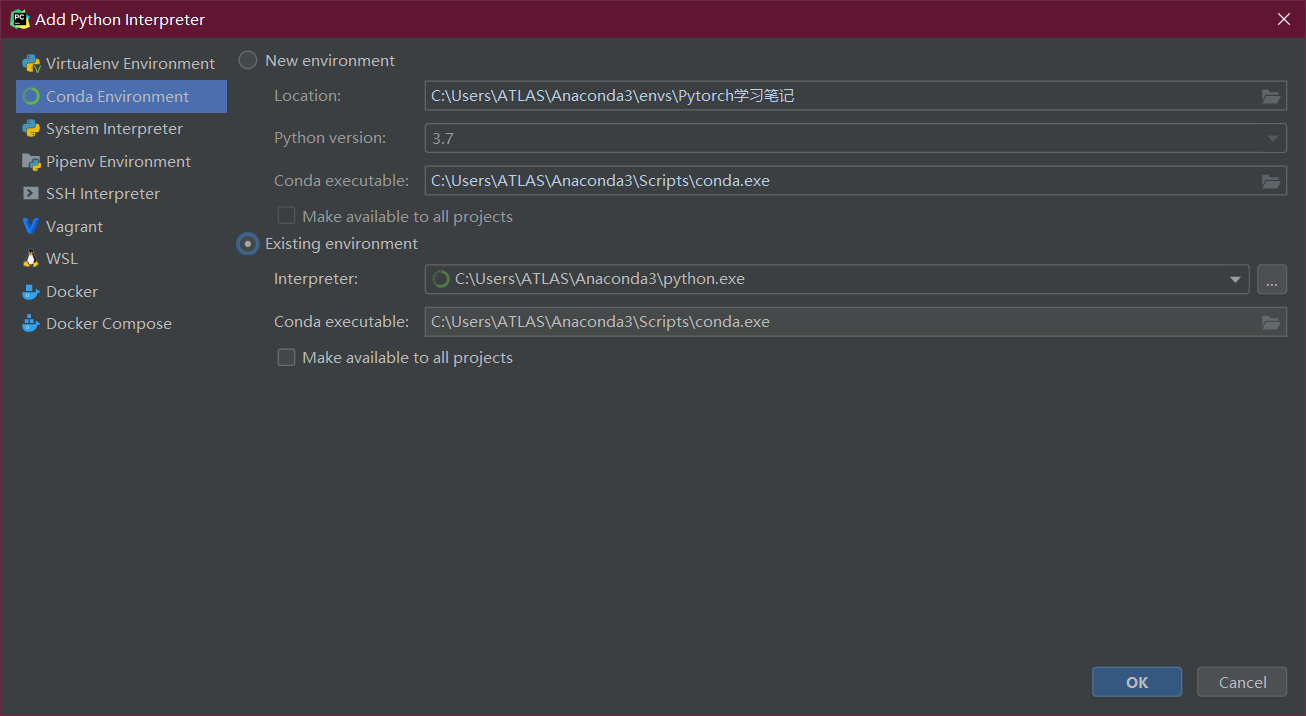
Task: Expand the Interpreter dropdown list
Action: [x=1235, y=280]
